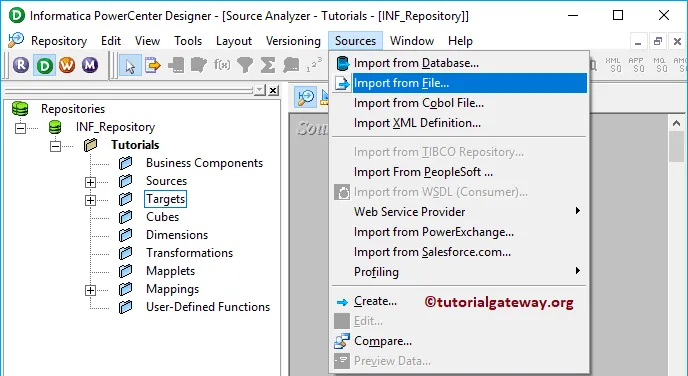The image size is (688, 376).
Task: Click the MQ SQ toolbar icon
Action: click(x=659, y=65)
